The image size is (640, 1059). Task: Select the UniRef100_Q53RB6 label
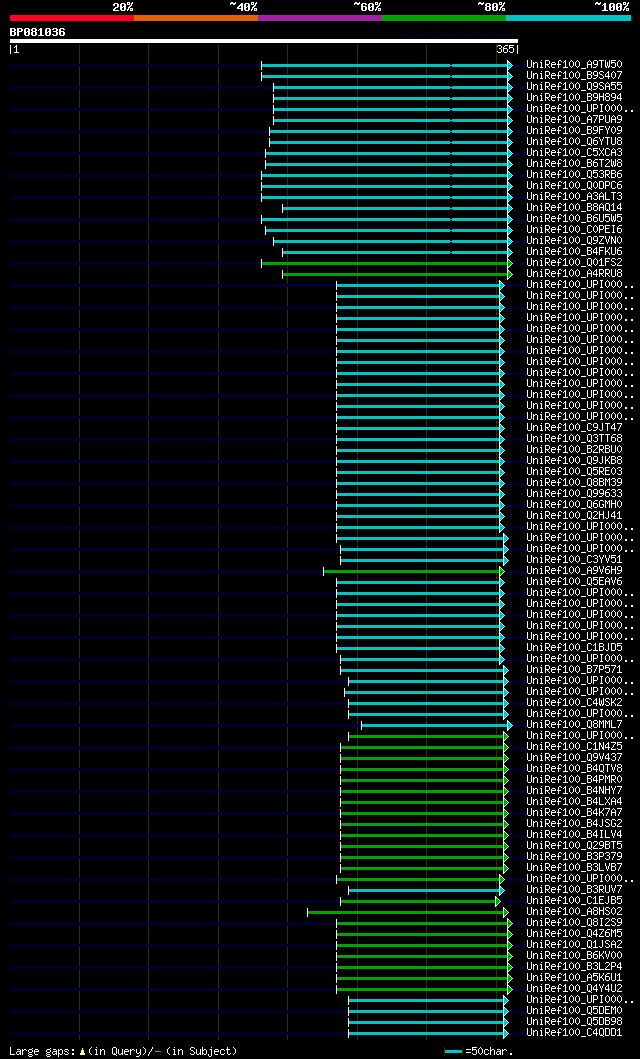point(575,175)
